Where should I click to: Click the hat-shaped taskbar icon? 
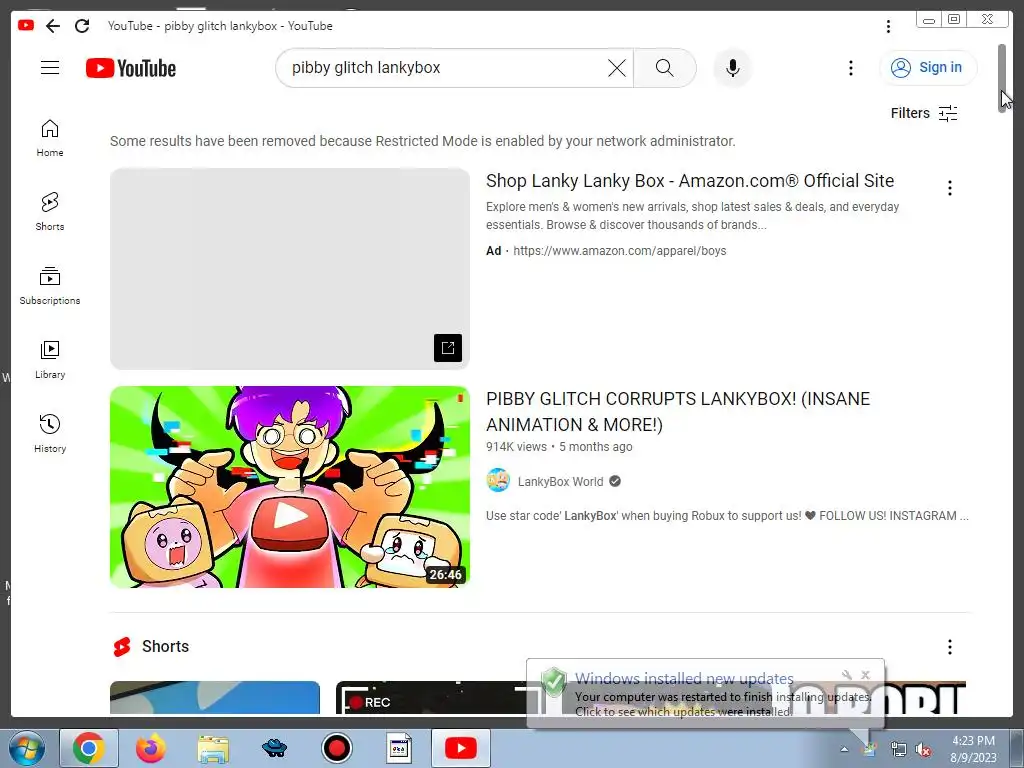(275, 748)
